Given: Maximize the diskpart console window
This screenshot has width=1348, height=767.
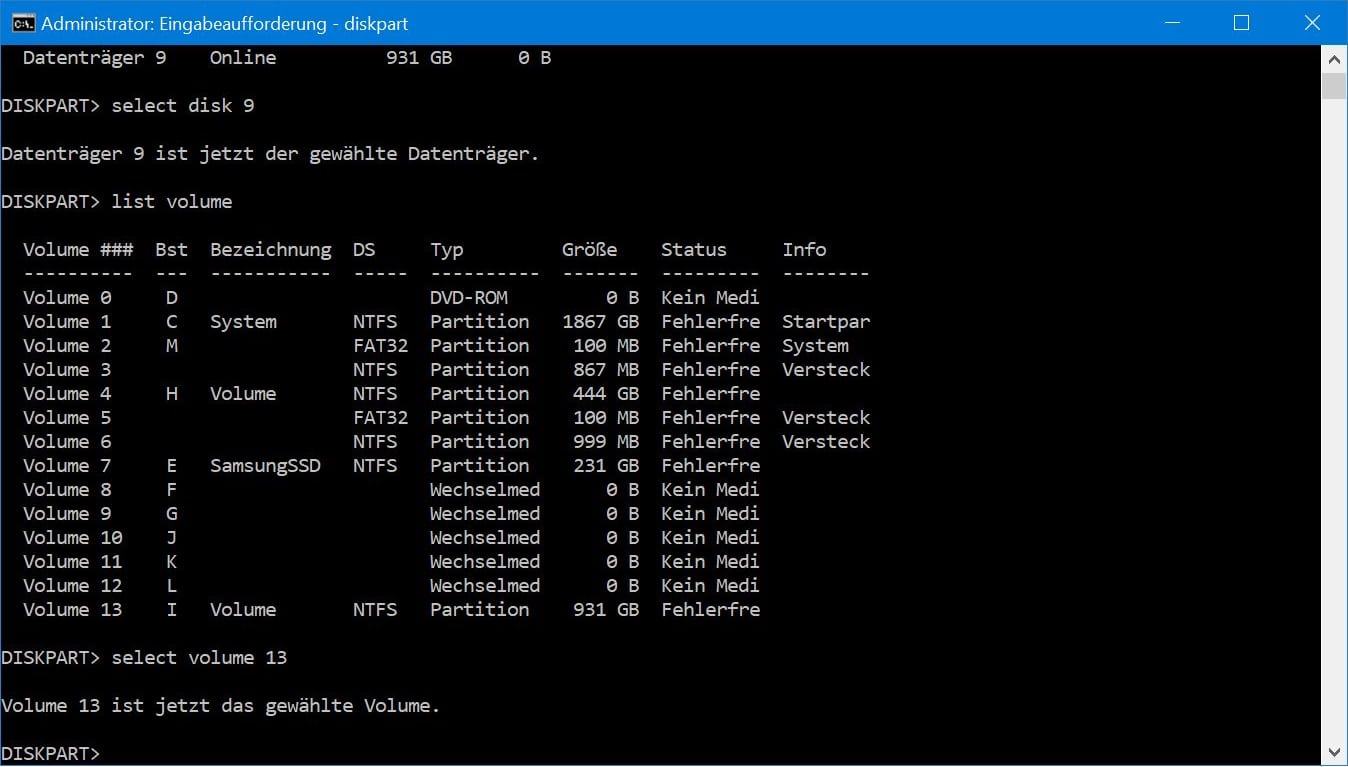Looking at the screenshot, I should [x=1241, y=23].
